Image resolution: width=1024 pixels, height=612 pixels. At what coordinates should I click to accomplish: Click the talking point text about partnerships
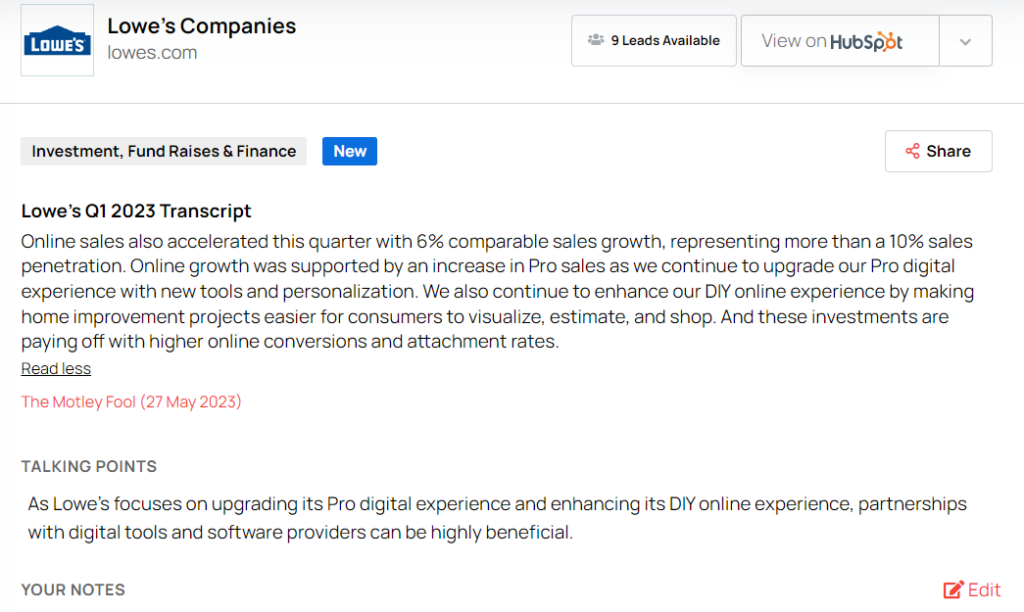(x=497, y=518)
